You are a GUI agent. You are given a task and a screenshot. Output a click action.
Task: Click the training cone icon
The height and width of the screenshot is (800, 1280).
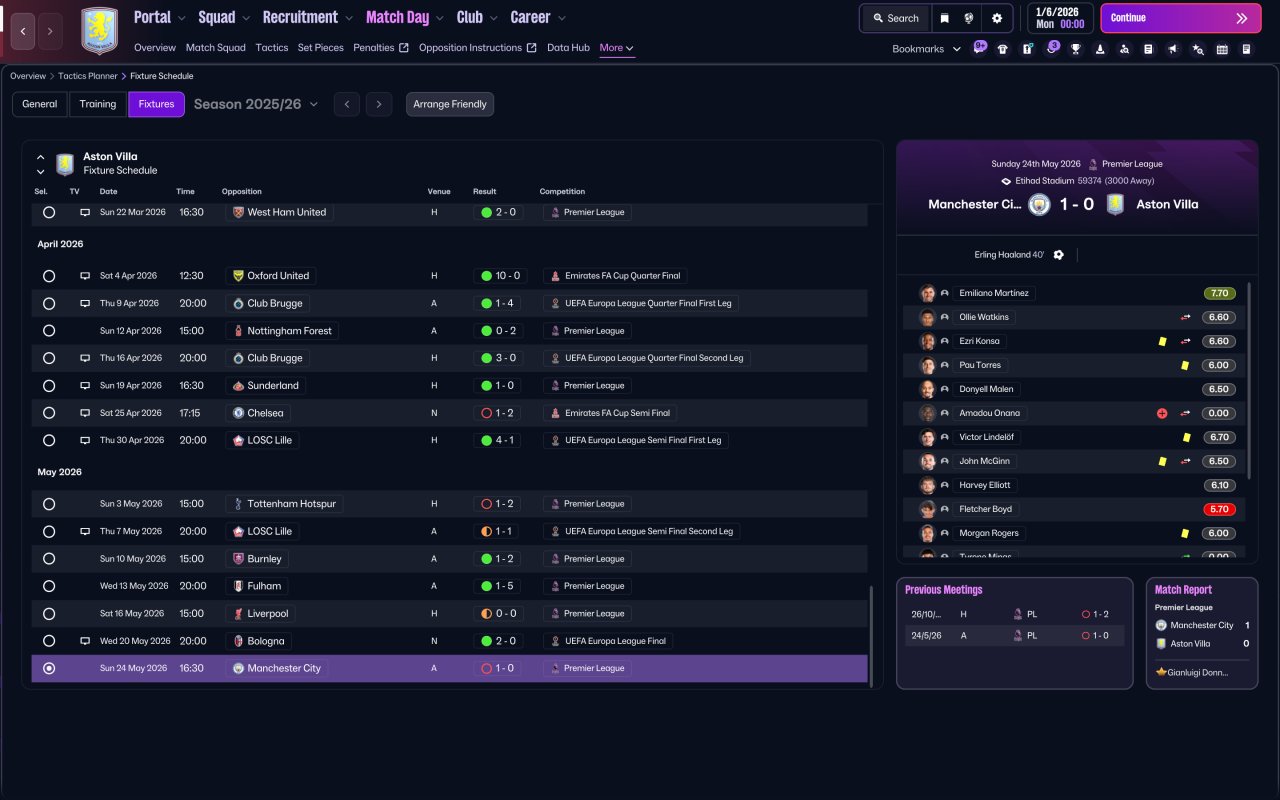click(x=1100, y=49)
